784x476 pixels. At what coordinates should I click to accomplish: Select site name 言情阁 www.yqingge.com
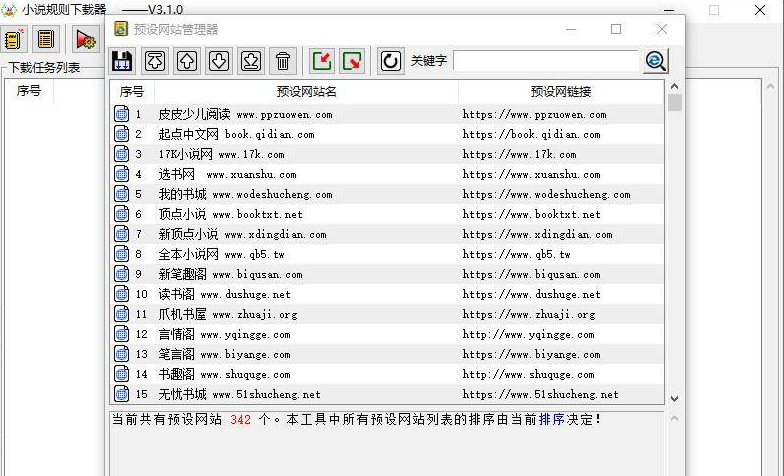tap(224, 334)
